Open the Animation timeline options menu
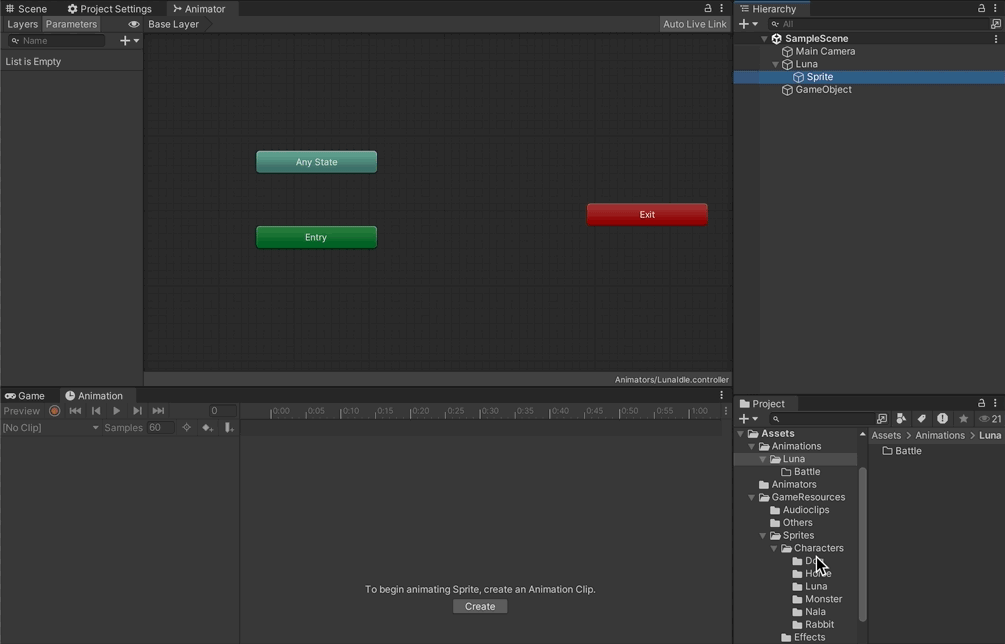This screenshot has height=644, width=1005. [x=726, y=411]
